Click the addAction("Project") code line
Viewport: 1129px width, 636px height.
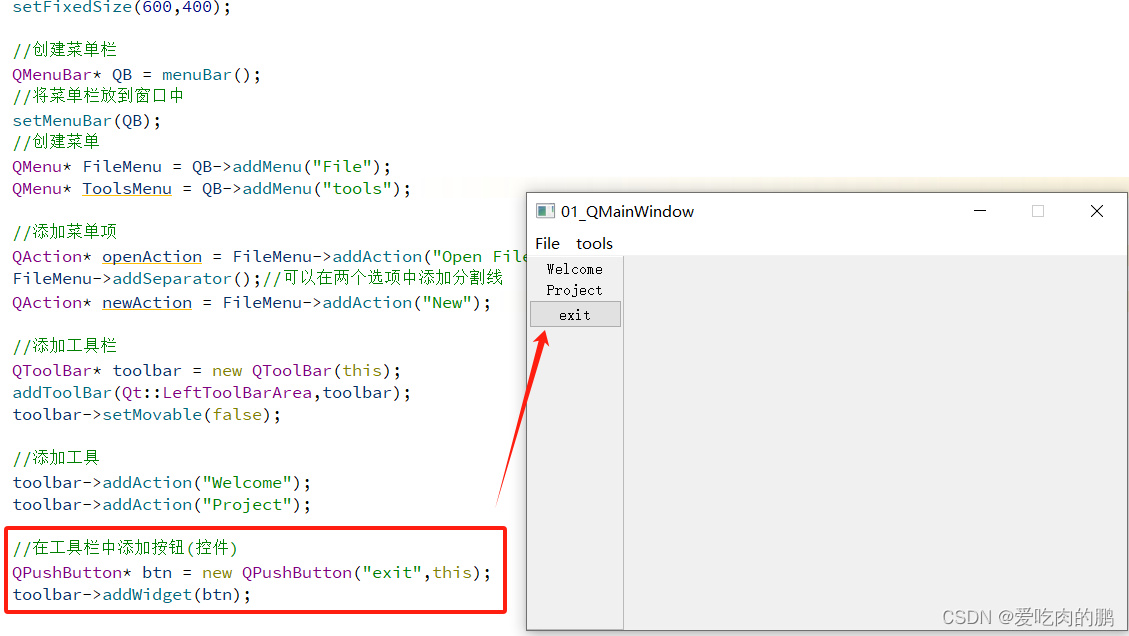coord(162,505)
